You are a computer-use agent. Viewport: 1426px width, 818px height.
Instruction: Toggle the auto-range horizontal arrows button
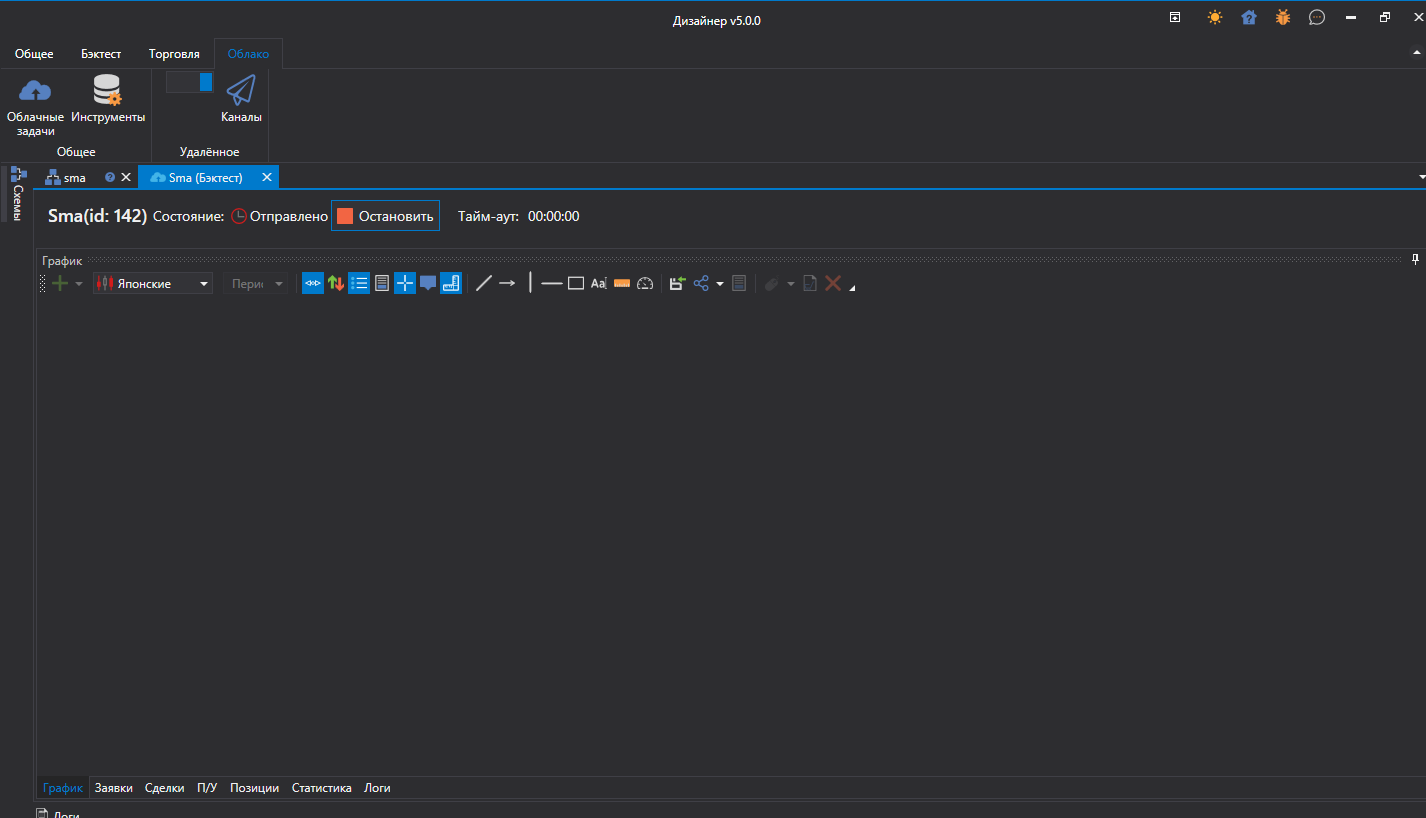[x=313, y=284]
